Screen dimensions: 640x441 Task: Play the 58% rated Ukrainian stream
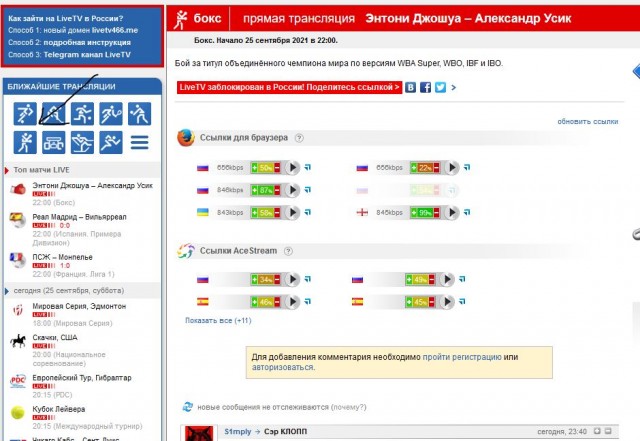click(x=292, y=212)
